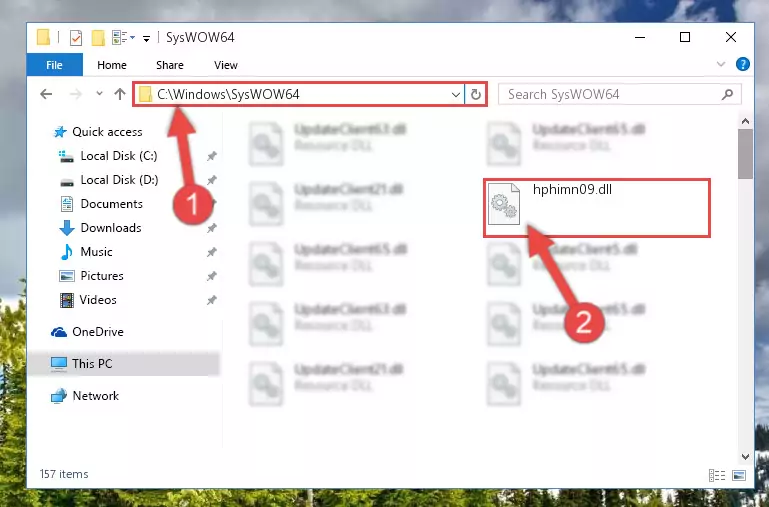The width and height of the screenshot is (769, 507).
Task: Click the address bar path C:\Windows\SysWOW64
Action: point(228,94)
